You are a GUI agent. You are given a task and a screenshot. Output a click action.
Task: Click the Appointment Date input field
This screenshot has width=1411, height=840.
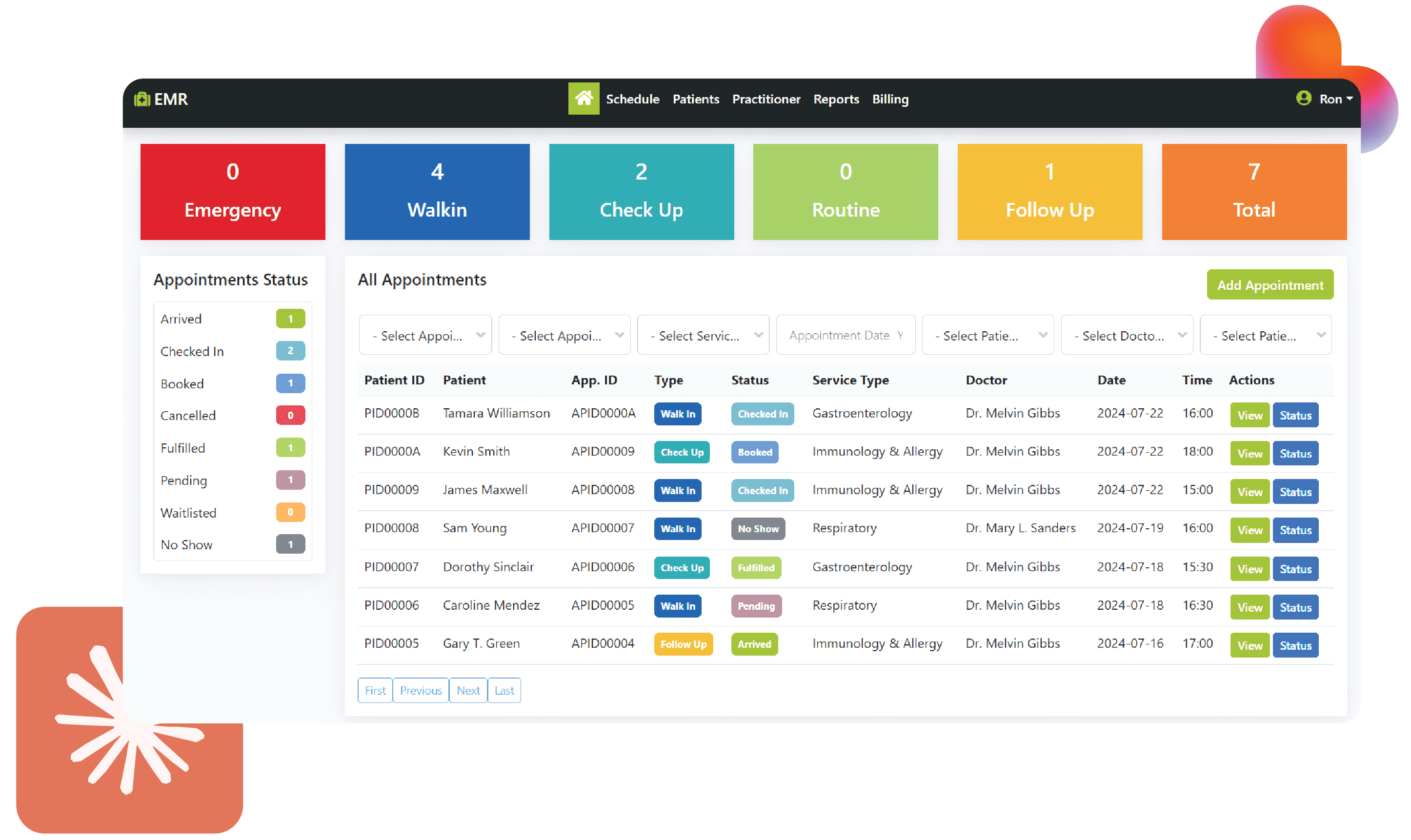pos(845,335)
